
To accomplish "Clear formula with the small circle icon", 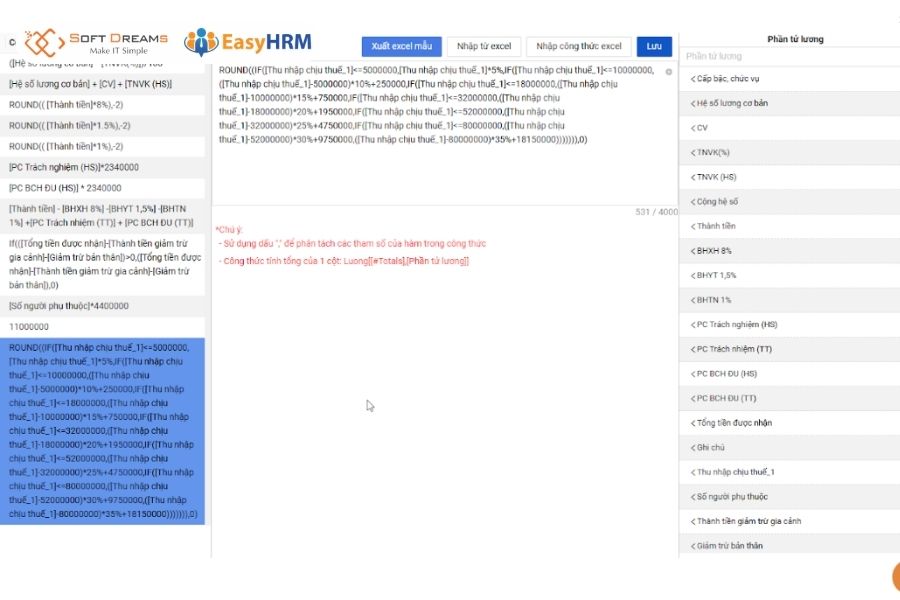I will click(669, 72).
